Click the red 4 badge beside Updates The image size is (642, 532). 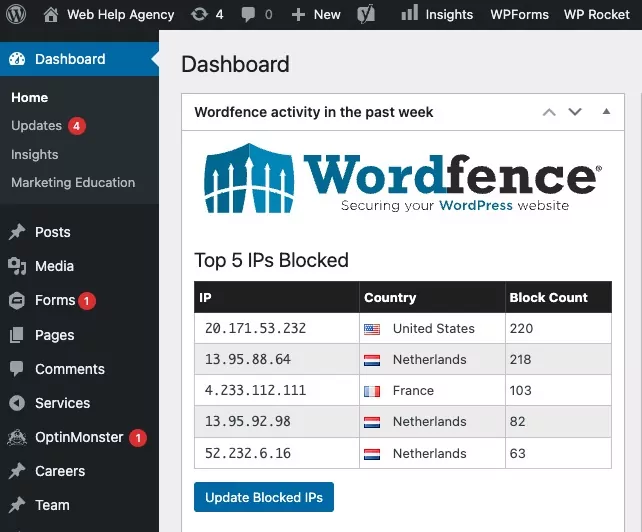[77, 126]
